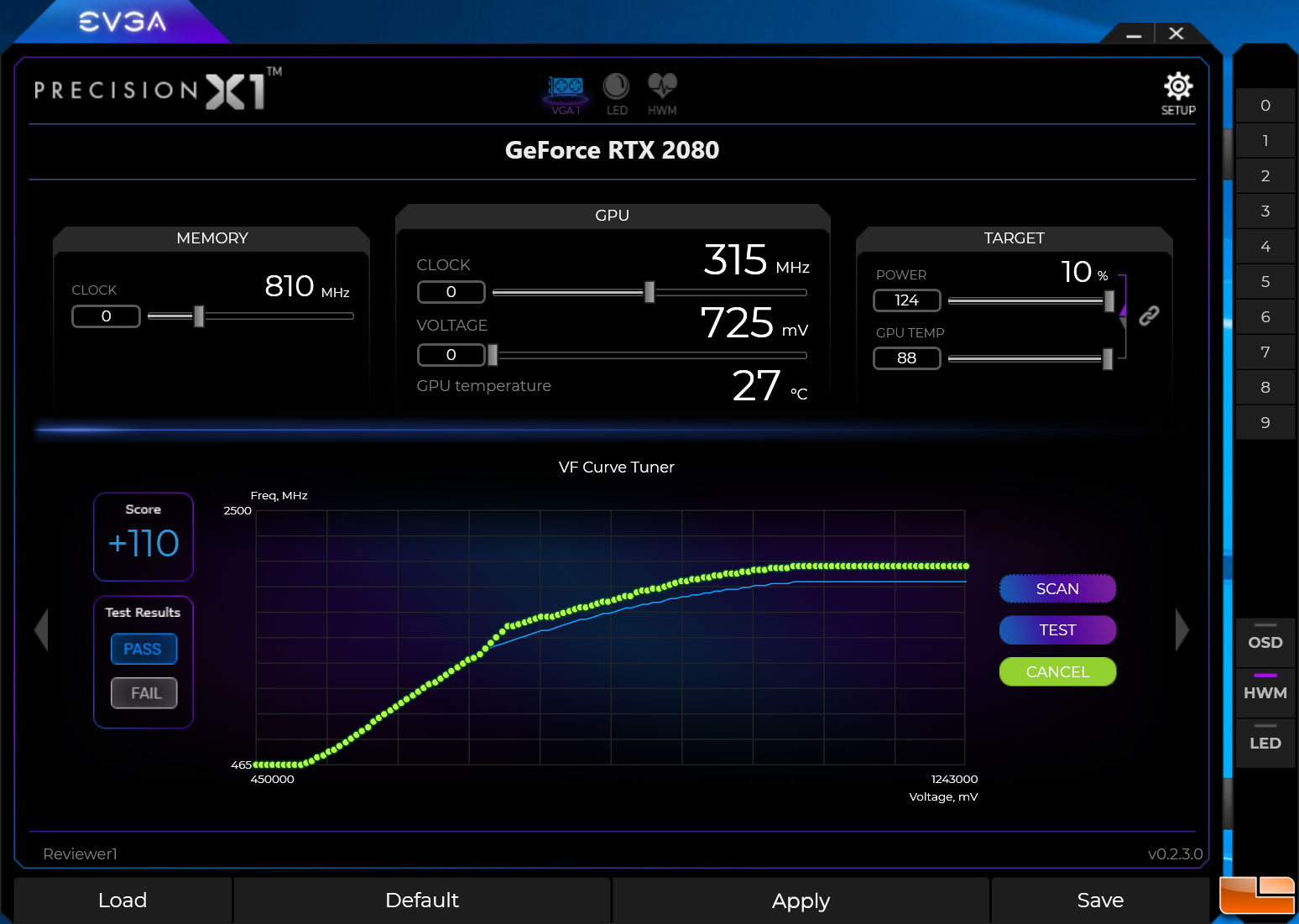Screen dimensions: 1299x924
Task: Open LED controls via the sidebar LED icon
Action: click(x=1265, y=742)
